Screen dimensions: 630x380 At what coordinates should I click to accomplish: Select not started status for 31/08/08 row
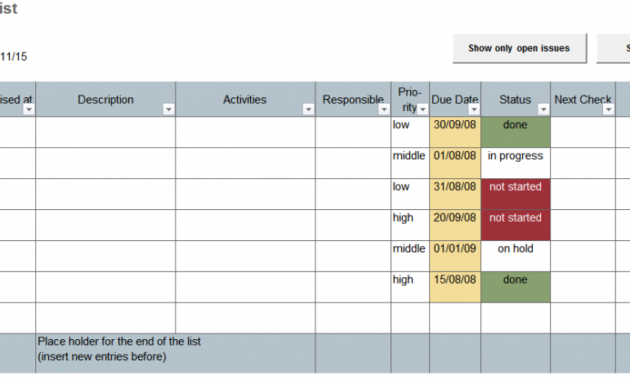pos(515,194)
